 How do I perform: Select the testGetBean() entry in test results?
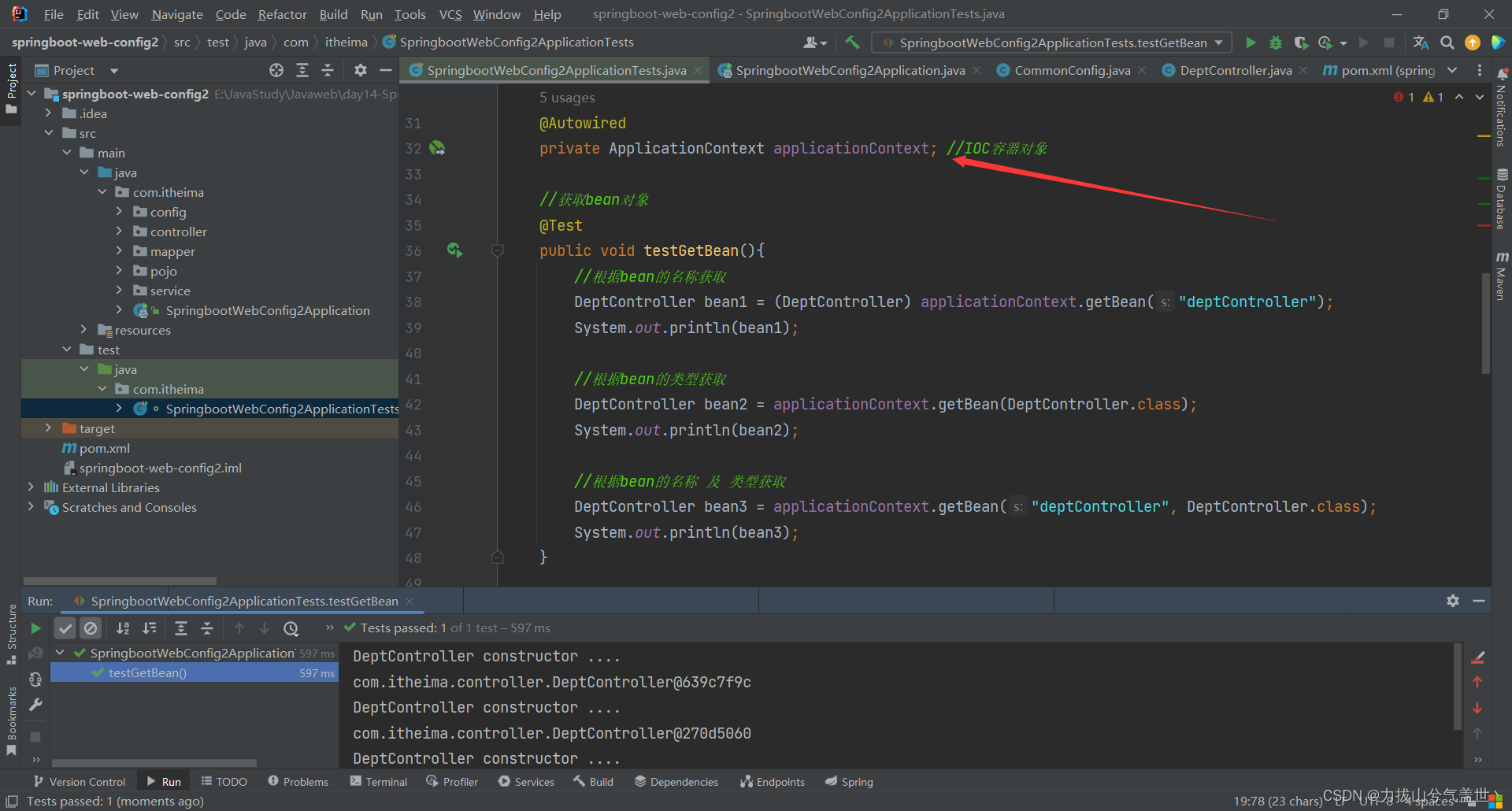[150, 672]
